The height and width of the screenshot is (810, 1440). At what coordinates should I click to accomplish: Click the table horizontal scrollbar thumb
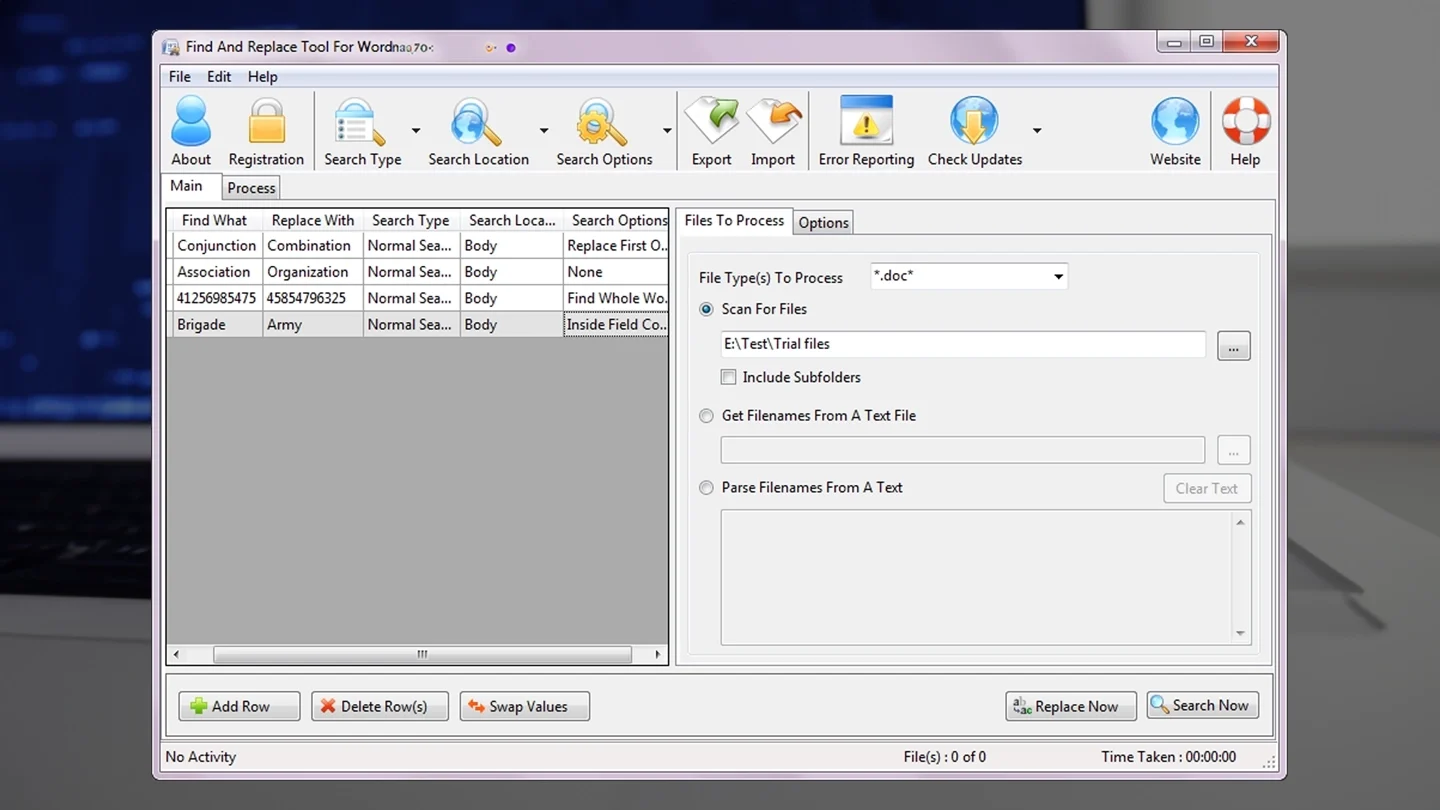pos(422,655)
